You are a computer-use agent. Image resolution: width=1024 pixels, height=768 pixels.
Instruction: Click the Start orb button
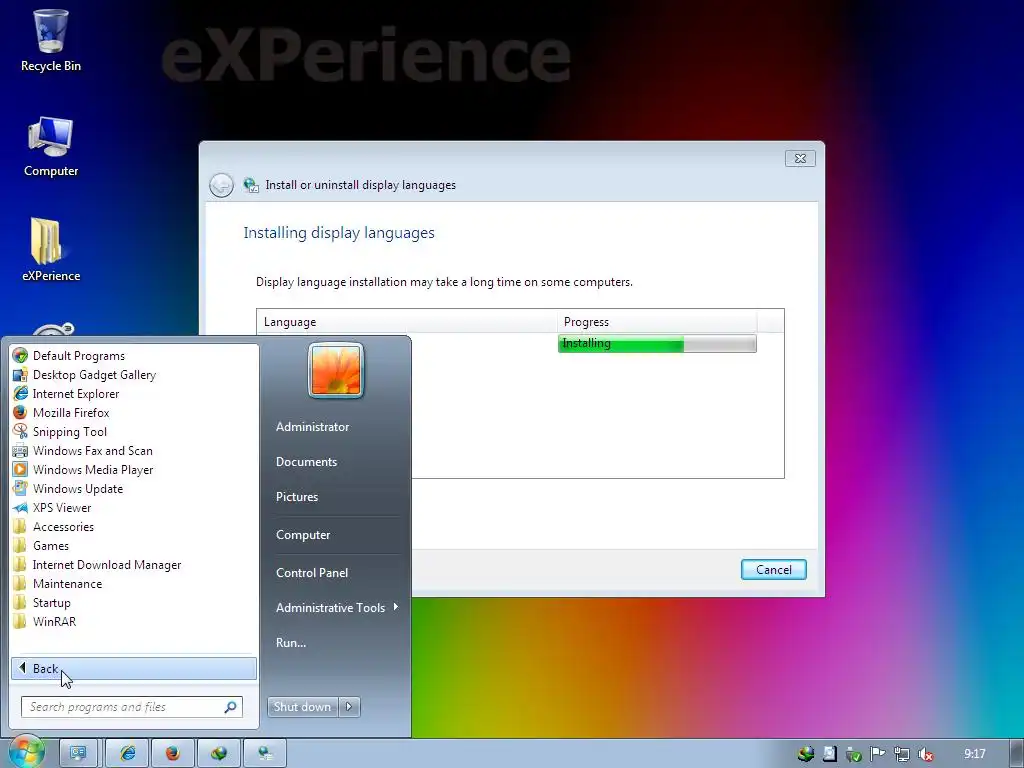coord(25,752)
